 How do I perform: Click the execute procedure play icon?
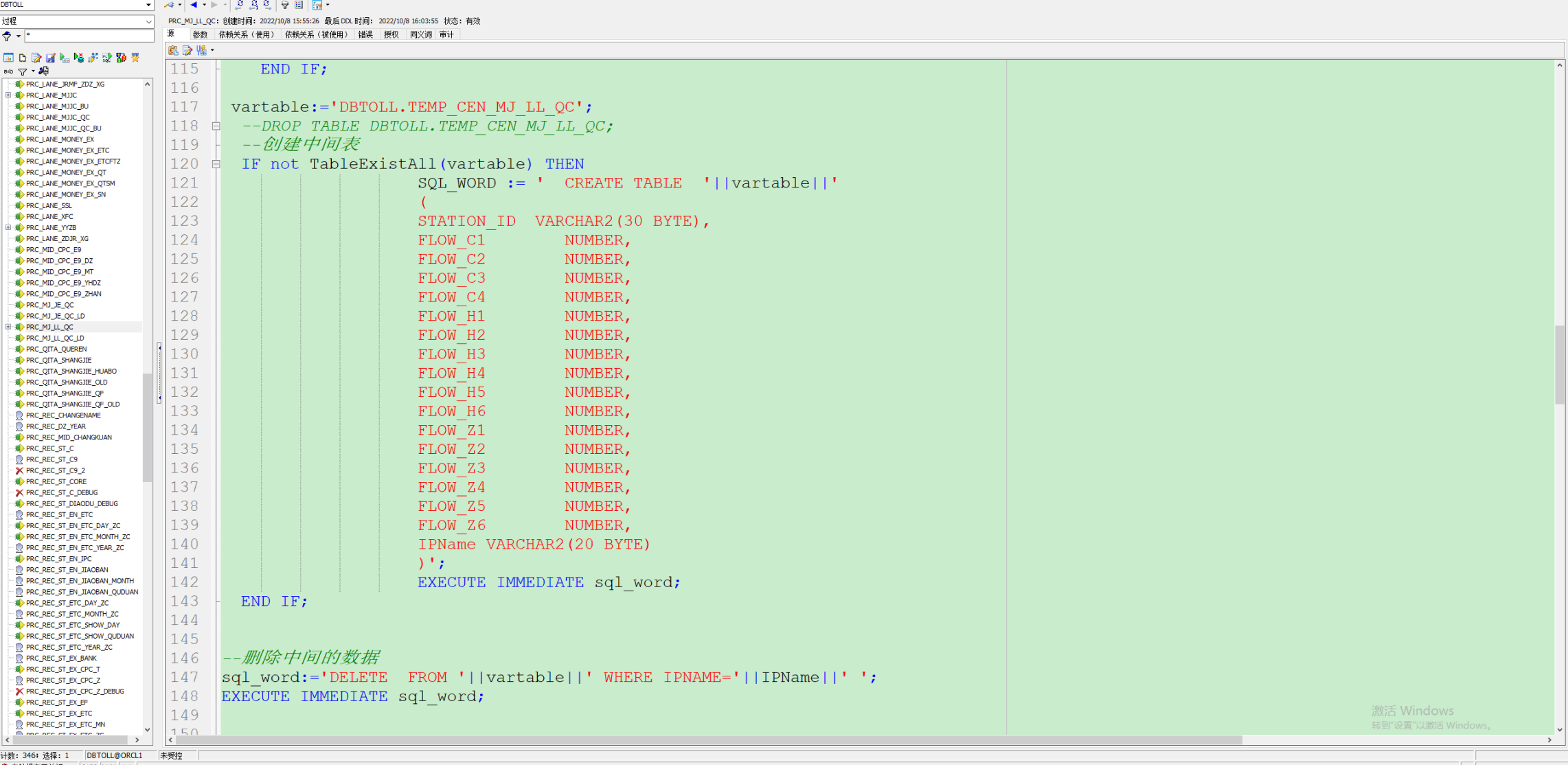[x=65, y=58]
